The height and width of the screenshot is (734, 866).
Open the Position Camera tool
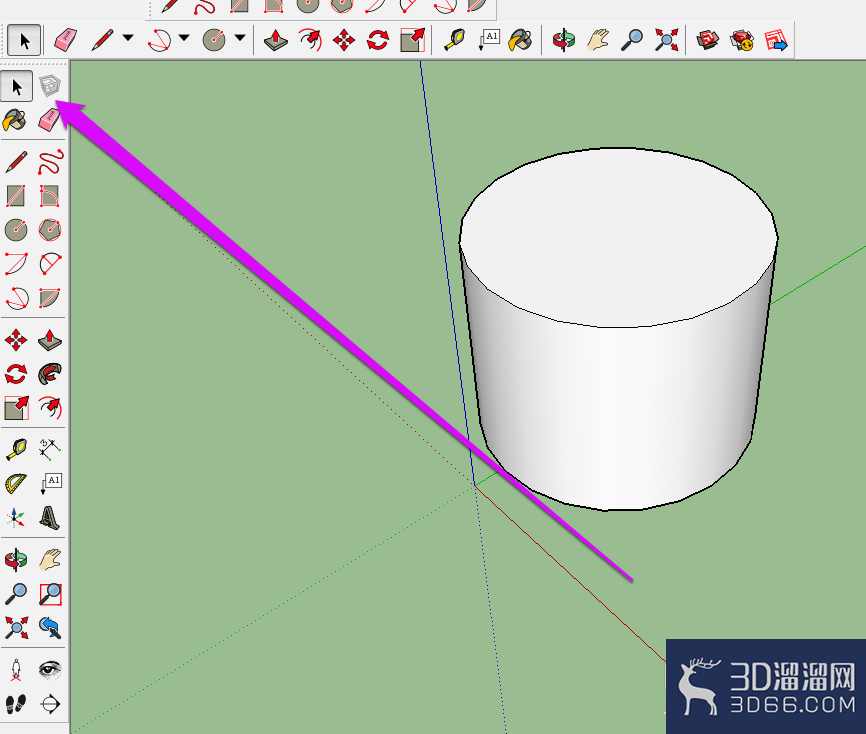pos(16,670)
